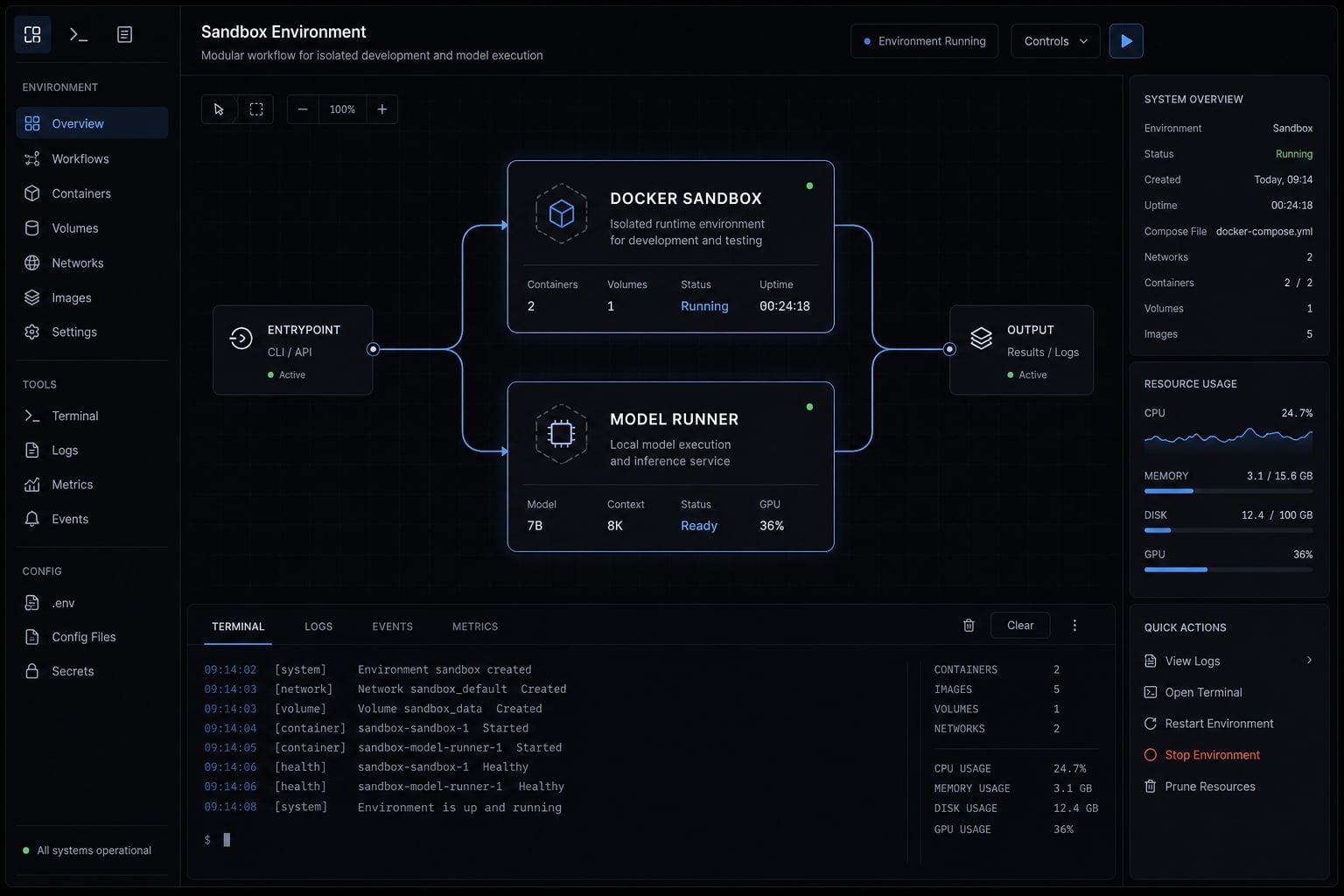This screenshot has height=896, width=1344.
Task: Open Terminal under Tools
Action: [92, 416]
